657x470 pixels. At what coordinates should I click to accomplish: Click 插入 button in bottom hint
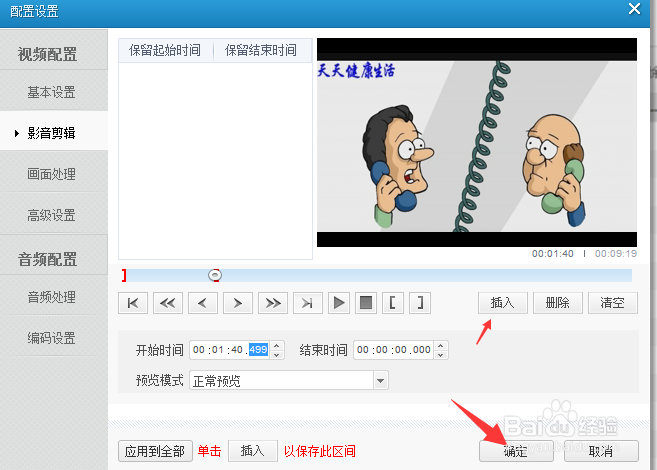[253, 451]
